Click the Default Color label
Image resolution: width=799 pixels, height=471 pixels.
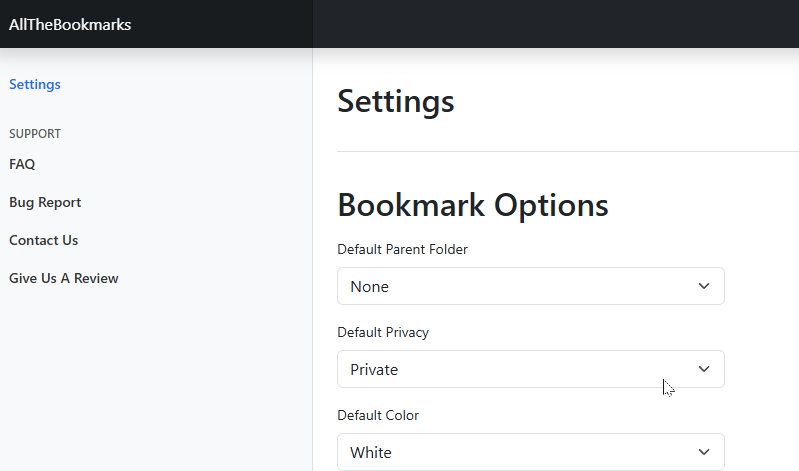coord(378,415)
